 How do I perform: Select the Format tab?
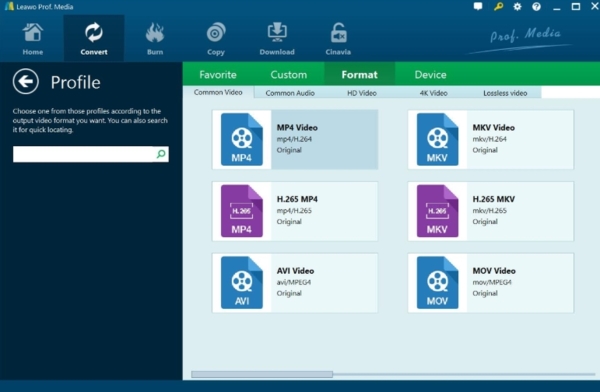pyautogui.click(x=359, y=74)
